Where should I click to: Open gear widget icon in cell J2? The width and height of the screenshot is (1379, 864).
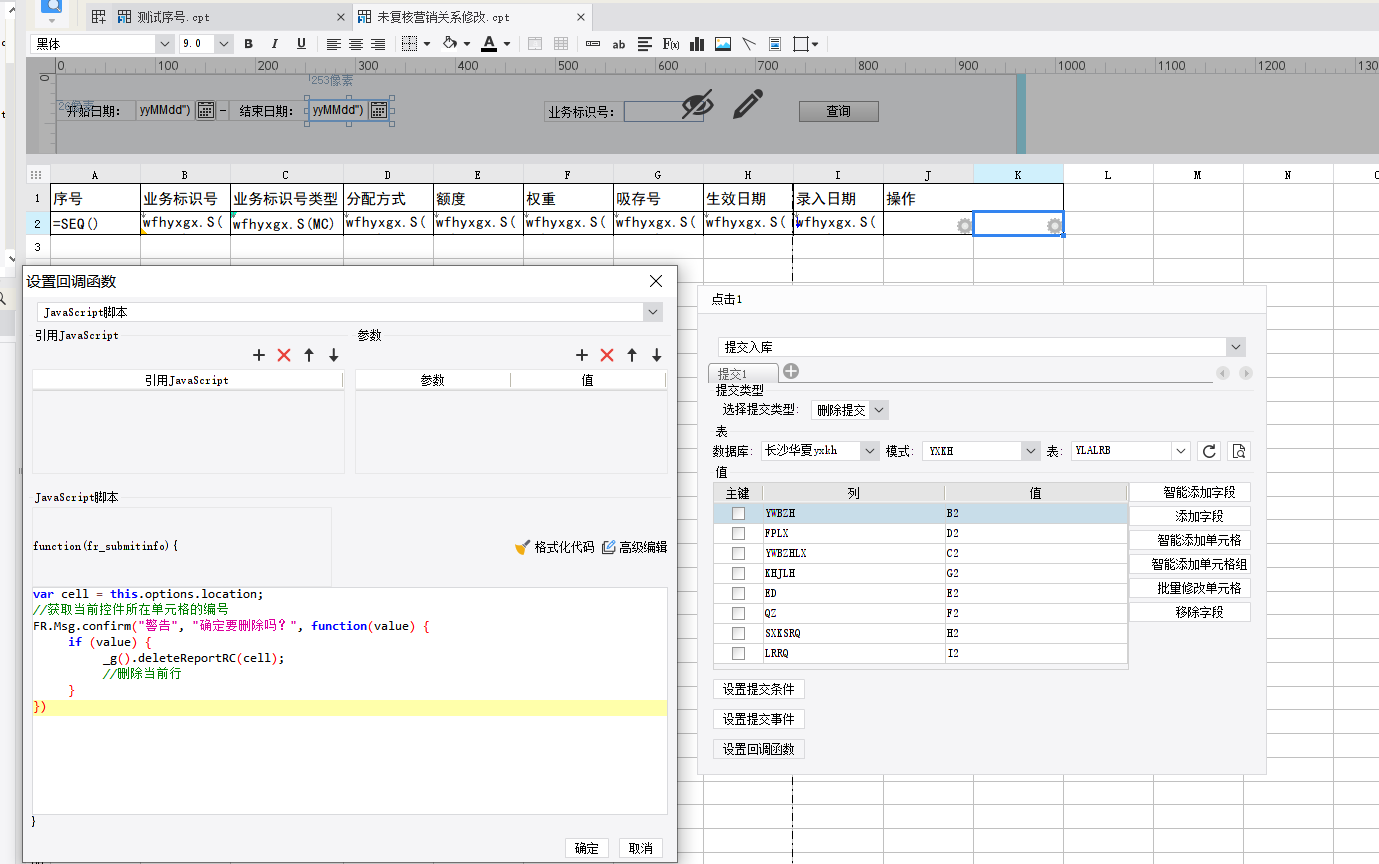click(x=964, y=226)
